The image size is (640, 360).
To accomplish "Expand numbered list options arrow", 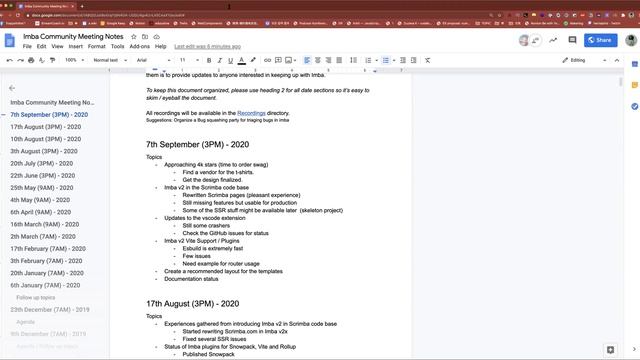I will (376, 60).
